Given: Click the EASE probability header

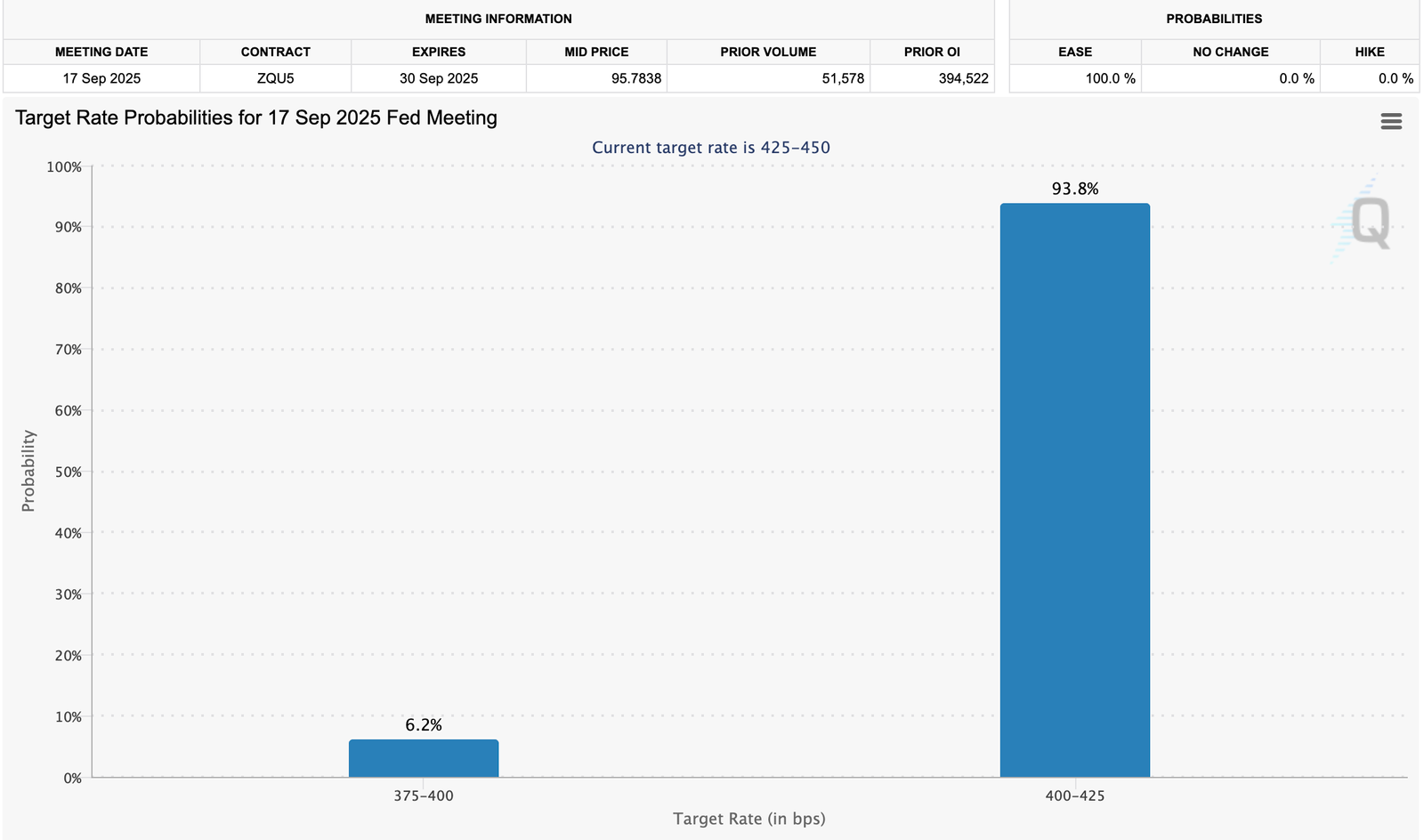Looking at the screenshot, I should coord(1074,52).
